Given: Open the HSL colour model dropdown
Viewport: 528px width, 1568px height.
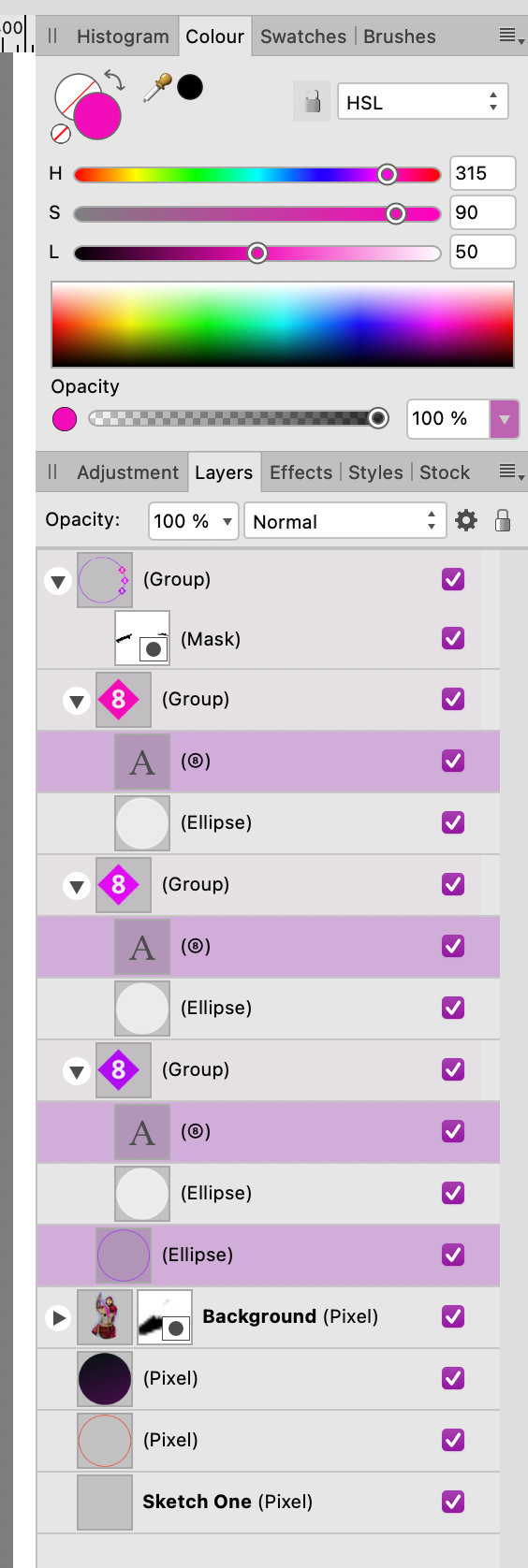Looking at the screenshot, I should (422, 102).
